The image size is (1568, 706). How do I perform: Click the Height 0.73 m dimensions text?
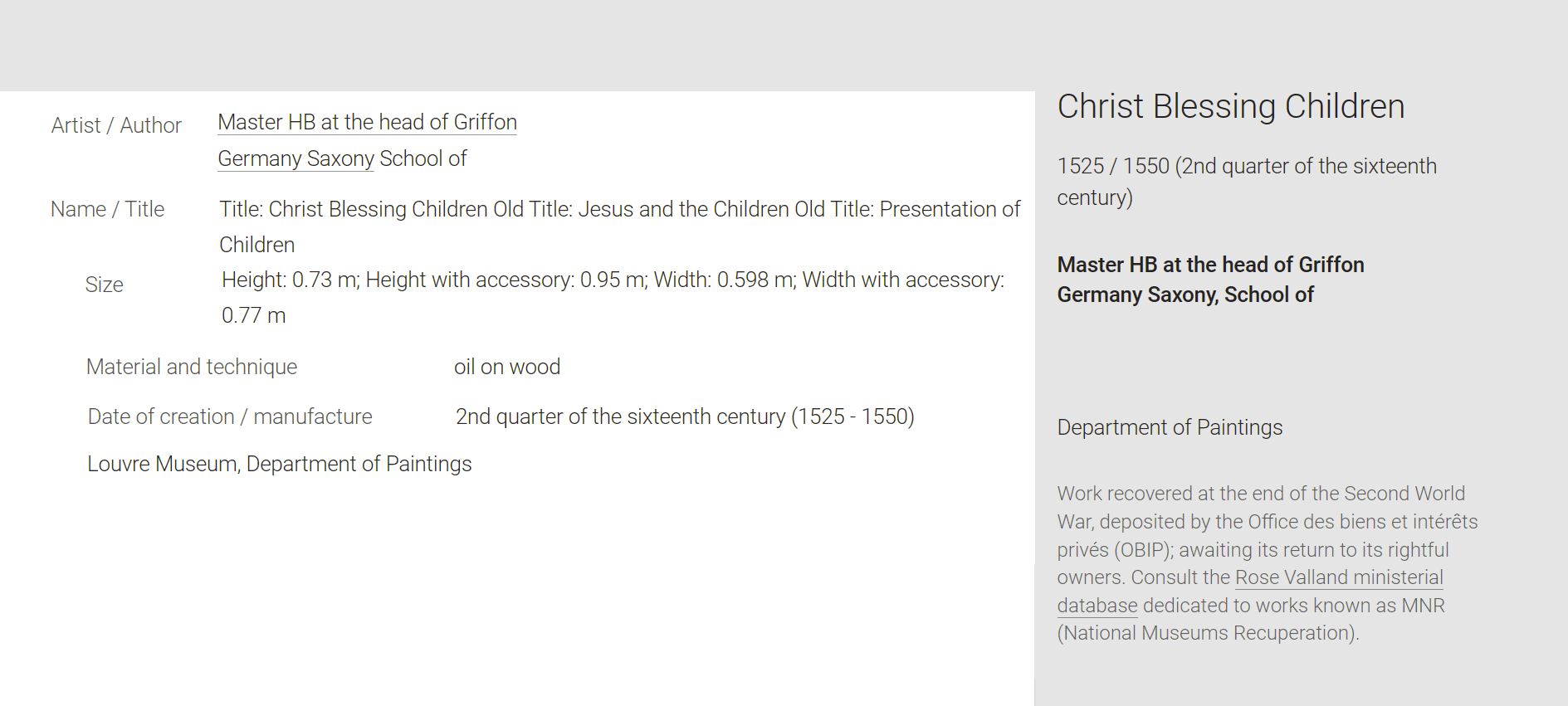(613, 297)
